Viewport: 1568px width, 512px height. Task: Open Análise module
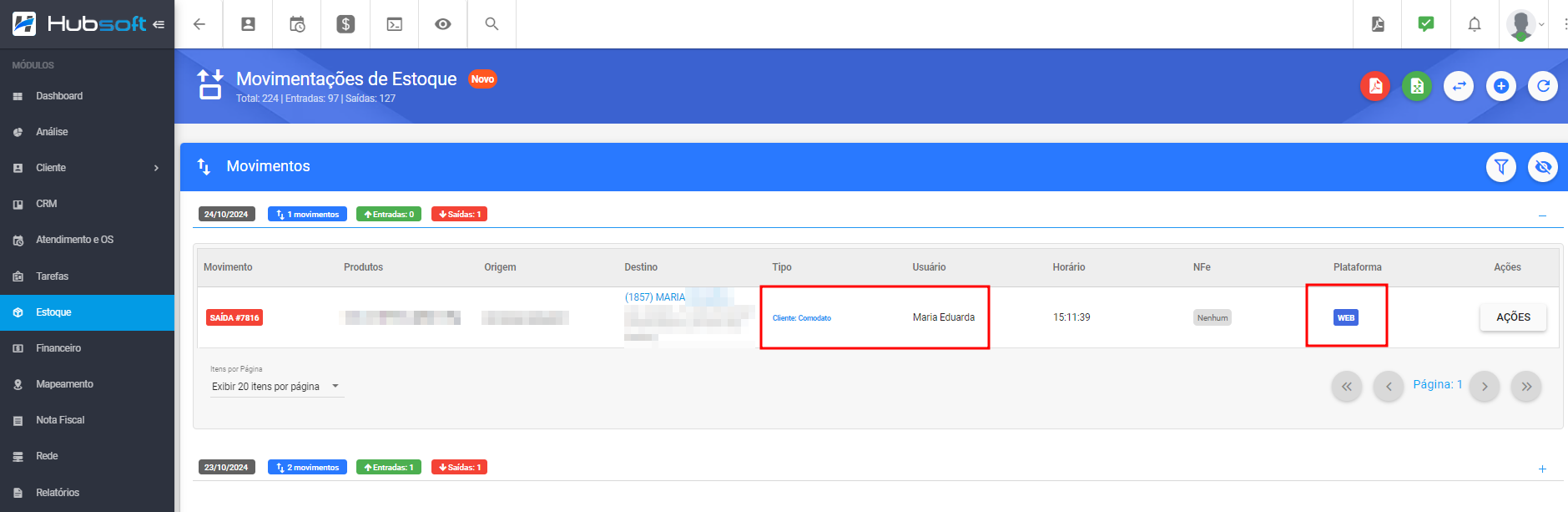87,132
